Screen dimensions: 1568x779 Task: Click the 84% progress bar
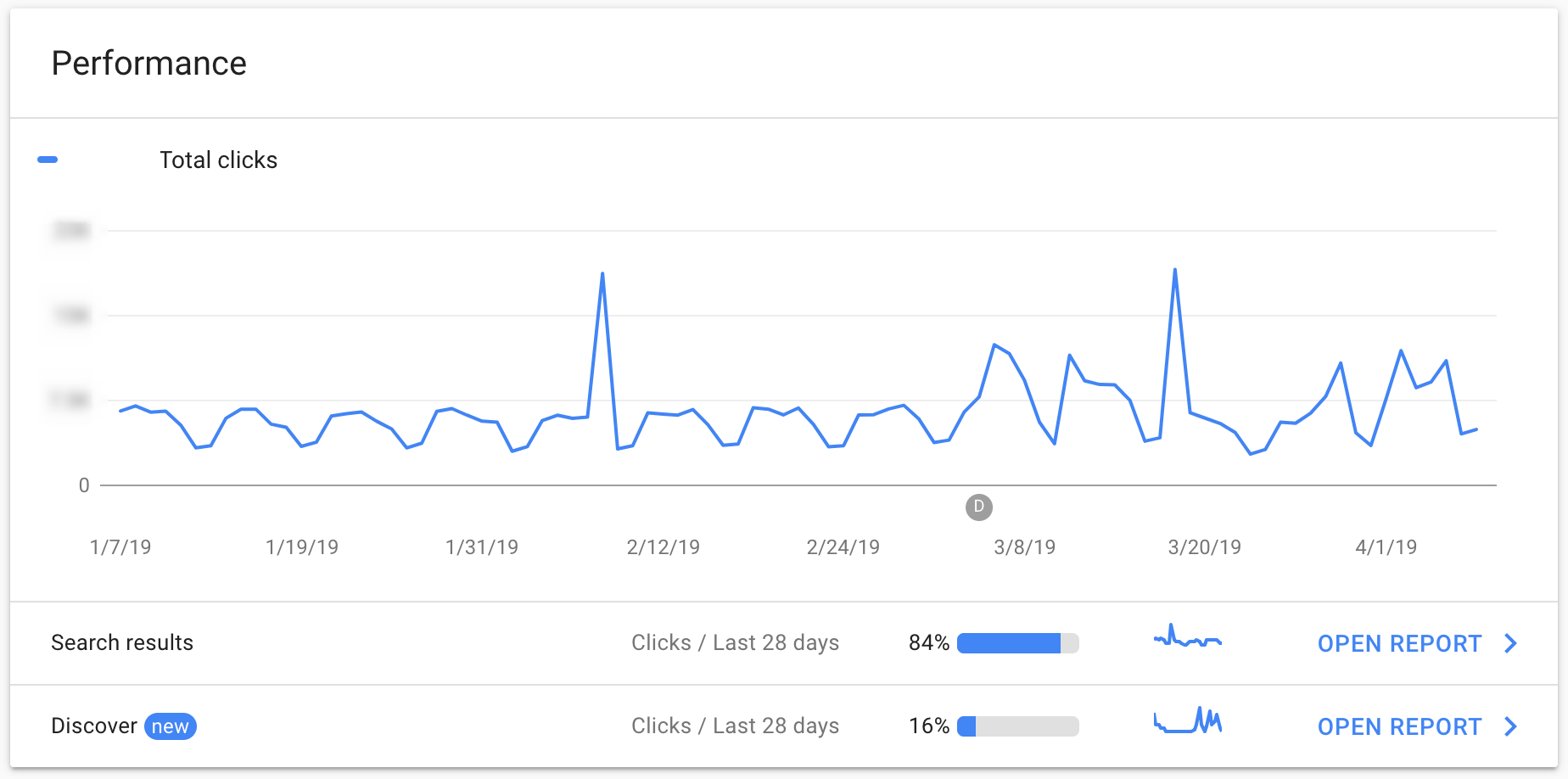1017,643
